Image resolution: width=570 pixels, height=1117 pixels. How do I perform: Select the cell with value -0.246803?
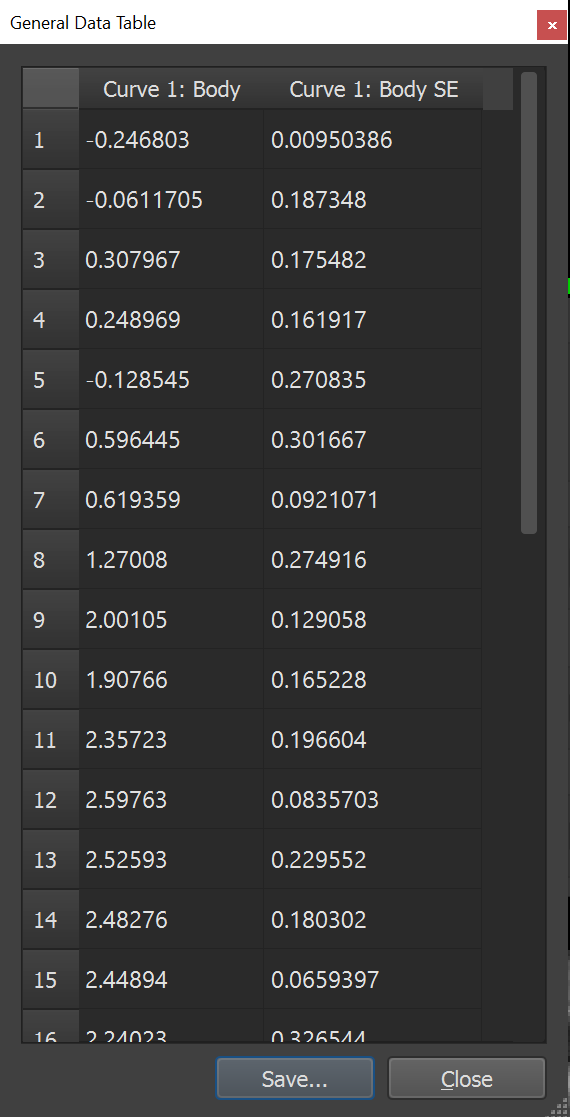(171, 140)
